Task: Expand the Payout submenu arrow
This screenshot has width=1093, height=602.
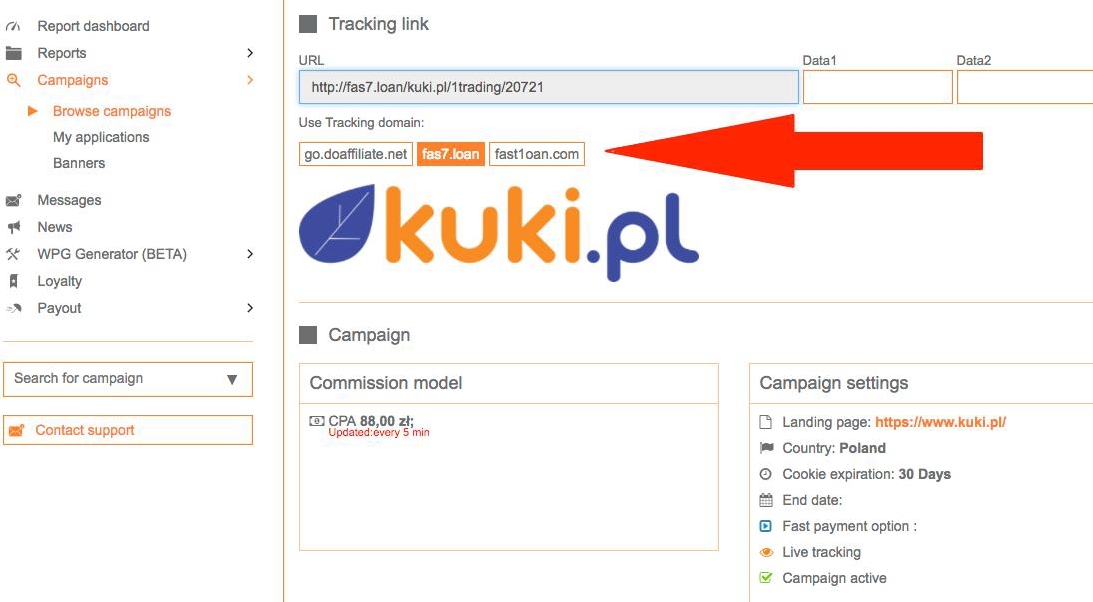Action: [250, 308]
